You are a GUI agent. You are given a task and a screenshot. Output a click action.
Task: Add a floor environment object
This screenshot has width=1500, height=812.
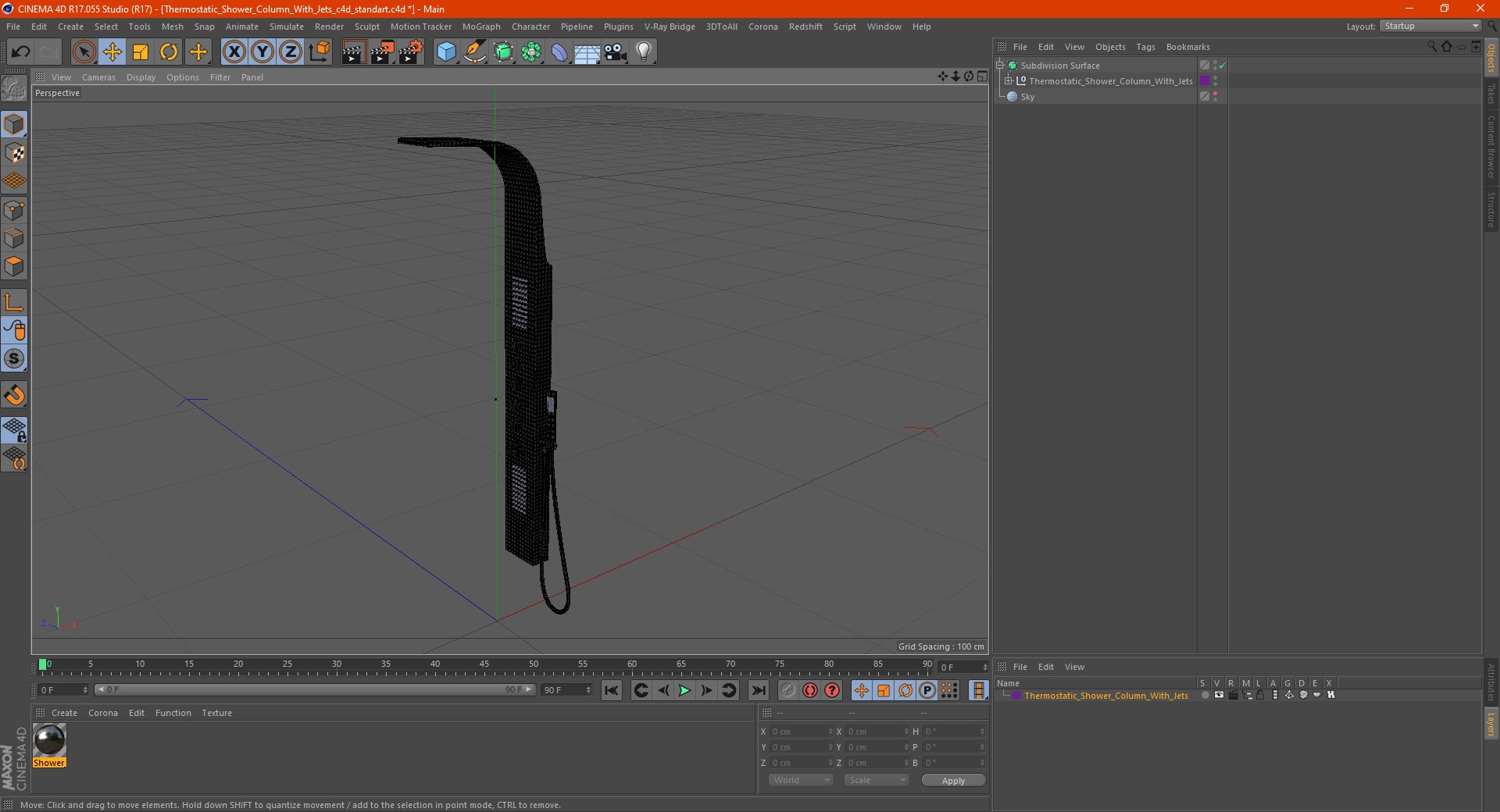[x=587, y=52]
